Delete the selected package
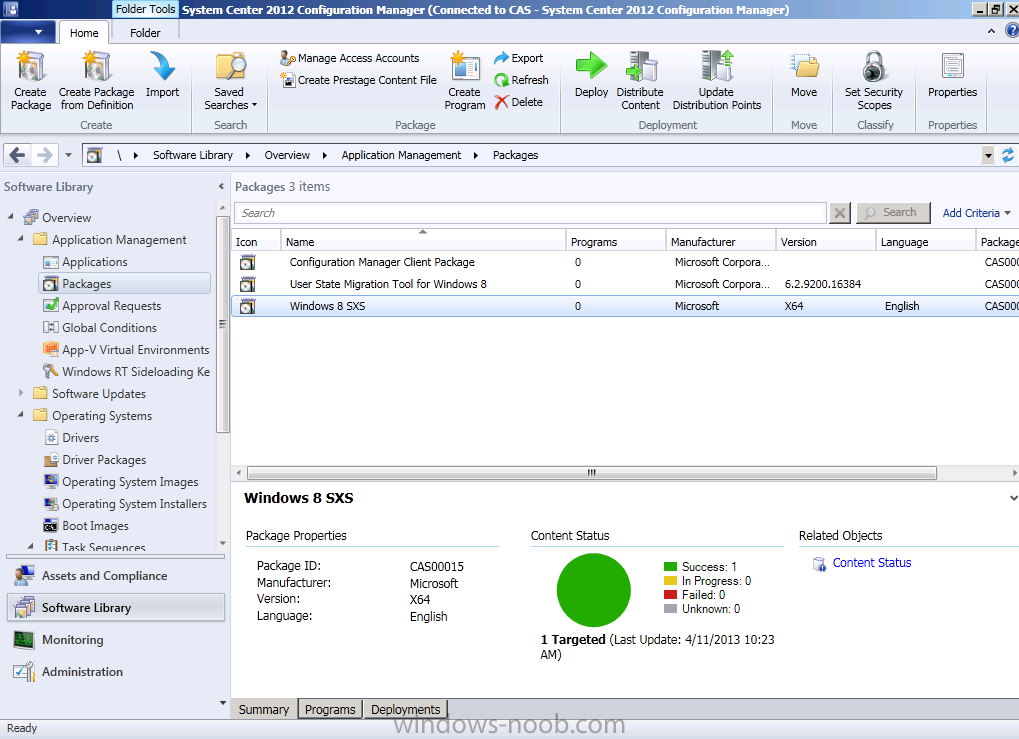 coord(518,102)
